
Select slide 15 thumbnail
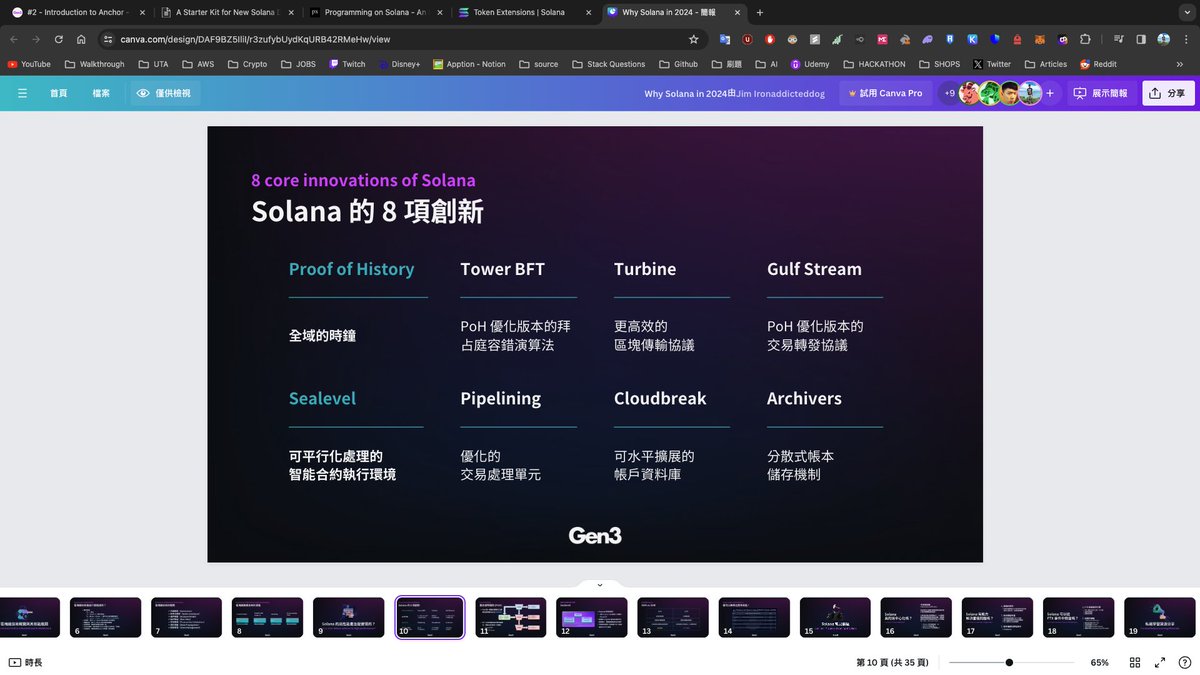pyautogui.click(x=835, y=618)
